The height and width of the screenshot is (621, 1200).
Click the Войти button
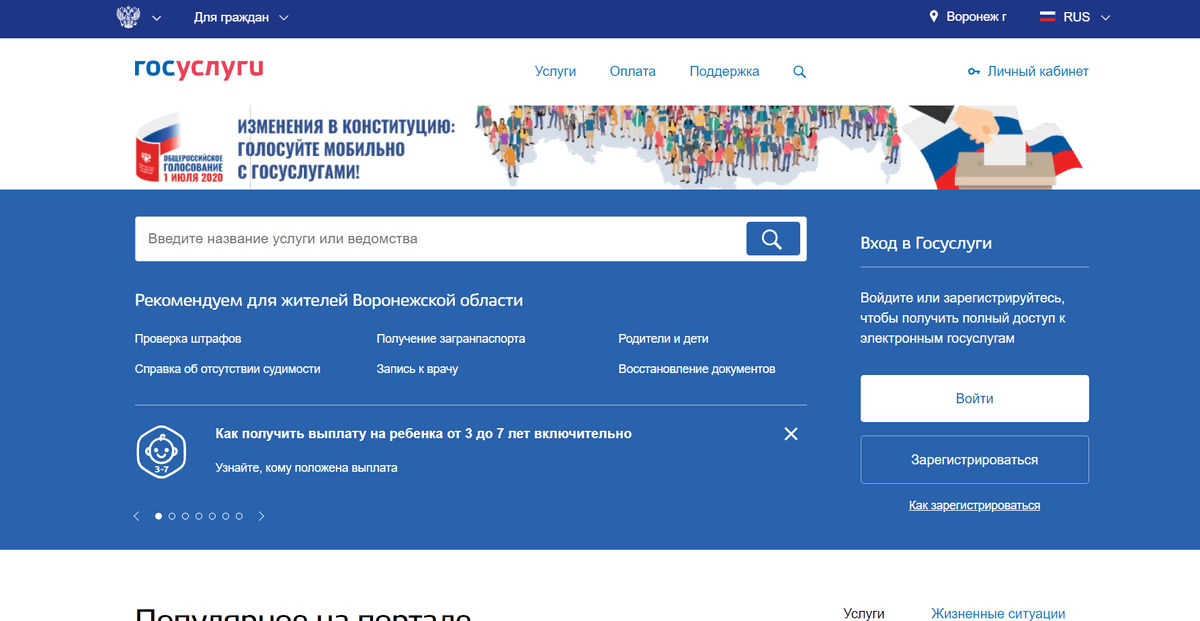click(975, 399)
